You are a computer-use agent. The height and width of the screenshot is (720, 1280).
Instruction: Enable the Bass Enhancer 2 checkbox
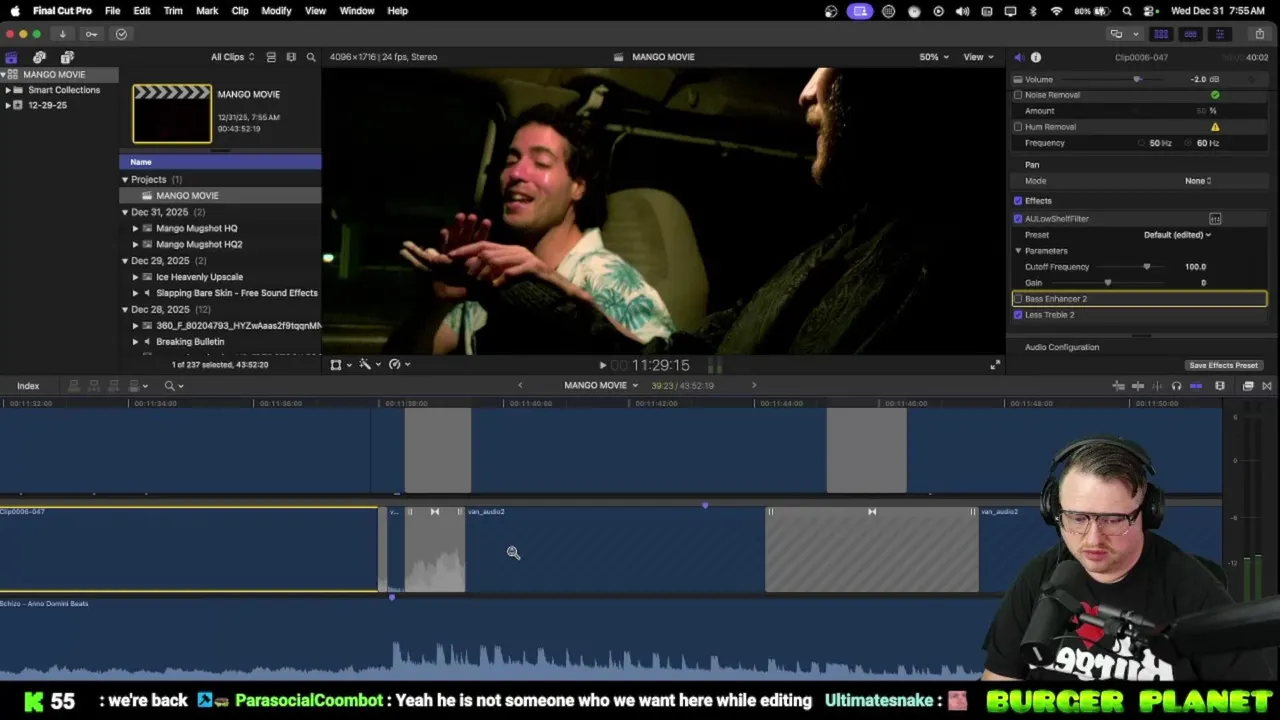(1018, 299)
